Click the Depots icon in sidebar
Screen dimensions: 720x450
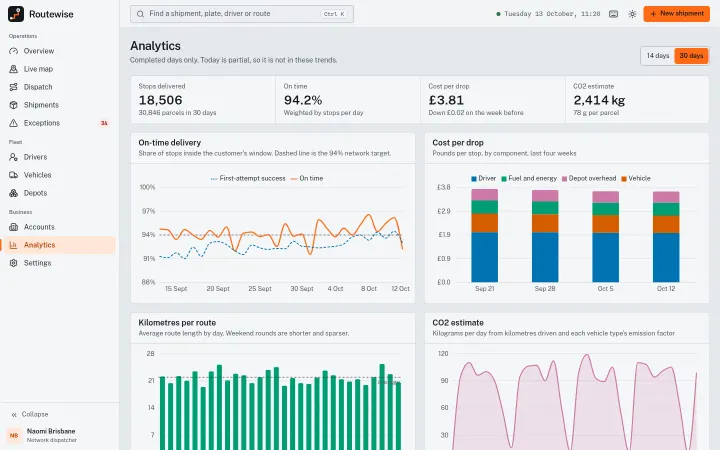click(13, 193)
